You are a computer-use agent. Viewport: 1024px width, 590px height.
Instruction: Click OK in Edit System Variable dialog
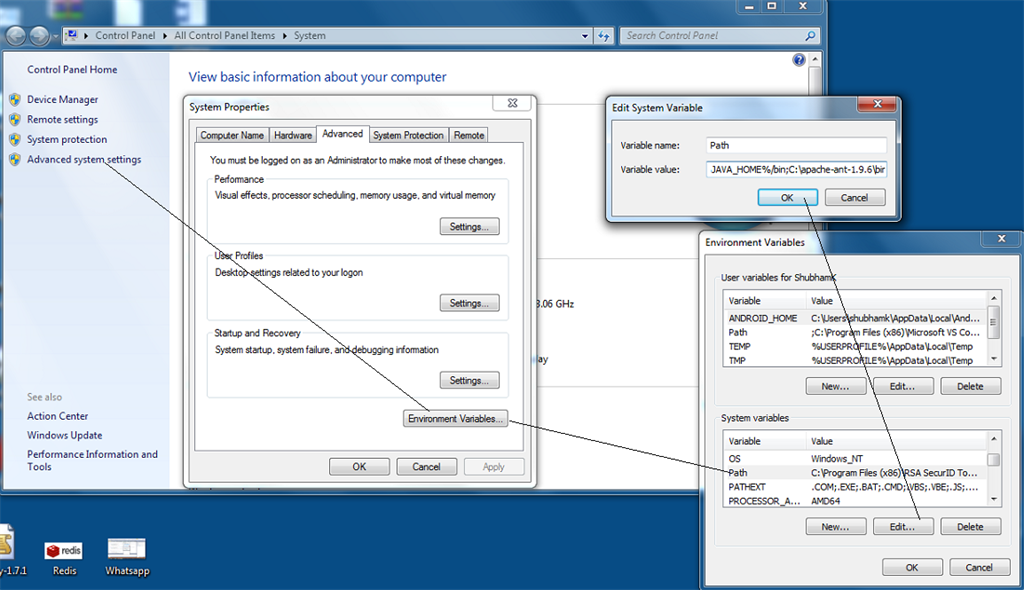point(787,197)
